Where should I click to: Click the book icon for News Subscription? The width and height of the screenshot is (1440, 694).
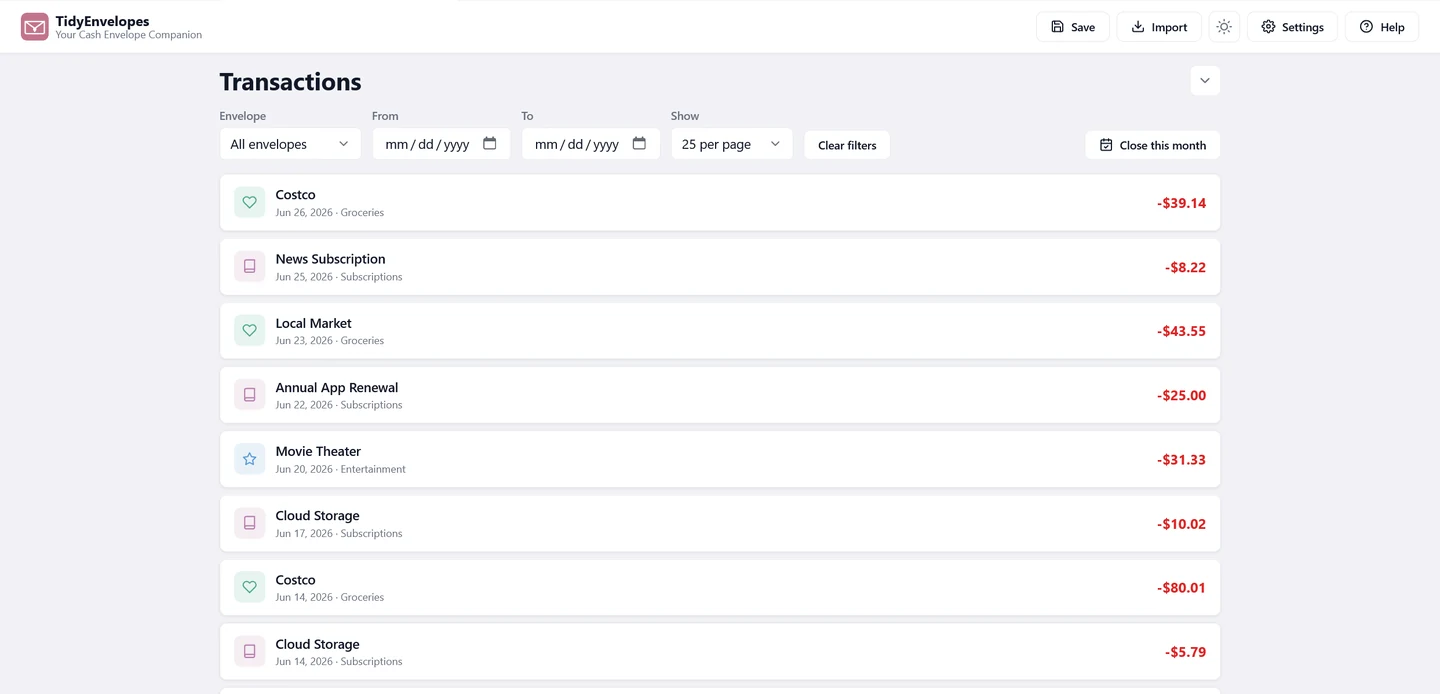[x=250, y=267]
